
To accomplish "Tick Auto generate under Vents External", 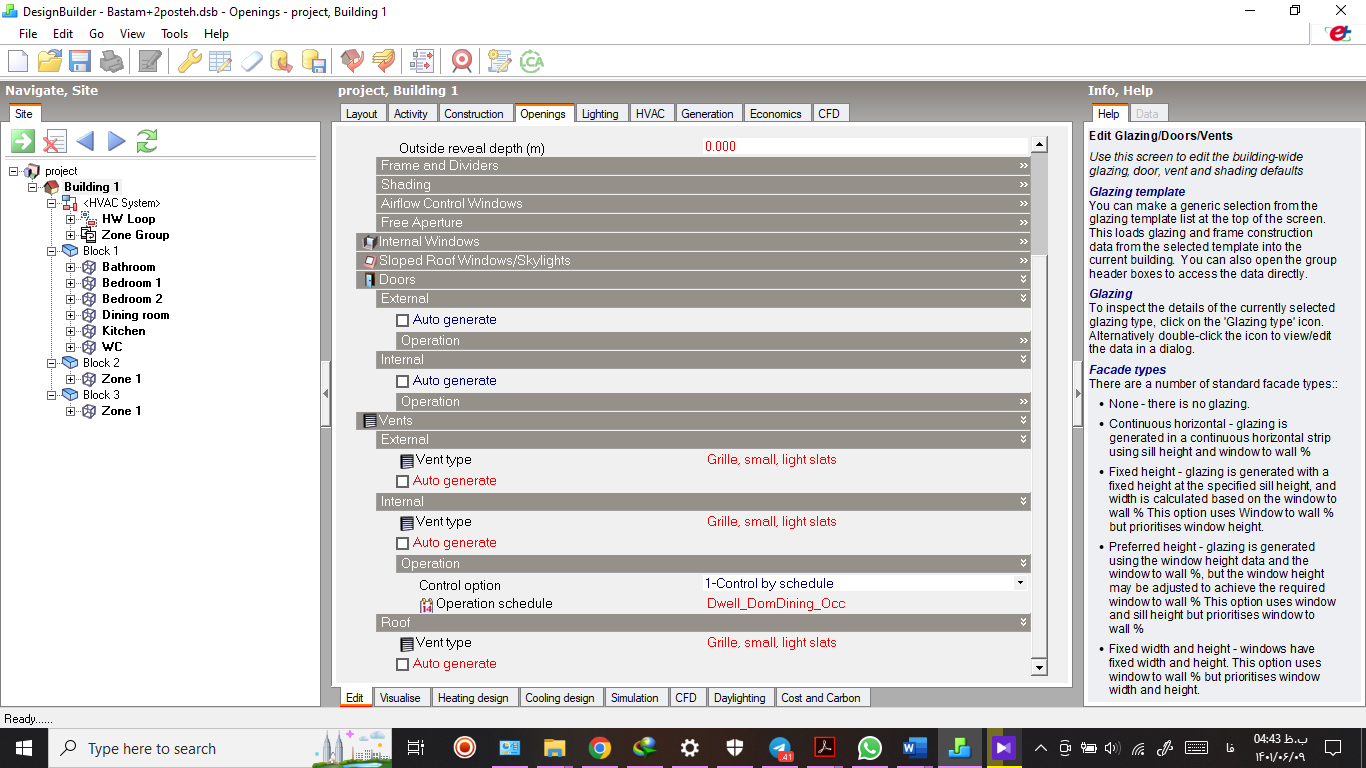I will tap(403, 481).
